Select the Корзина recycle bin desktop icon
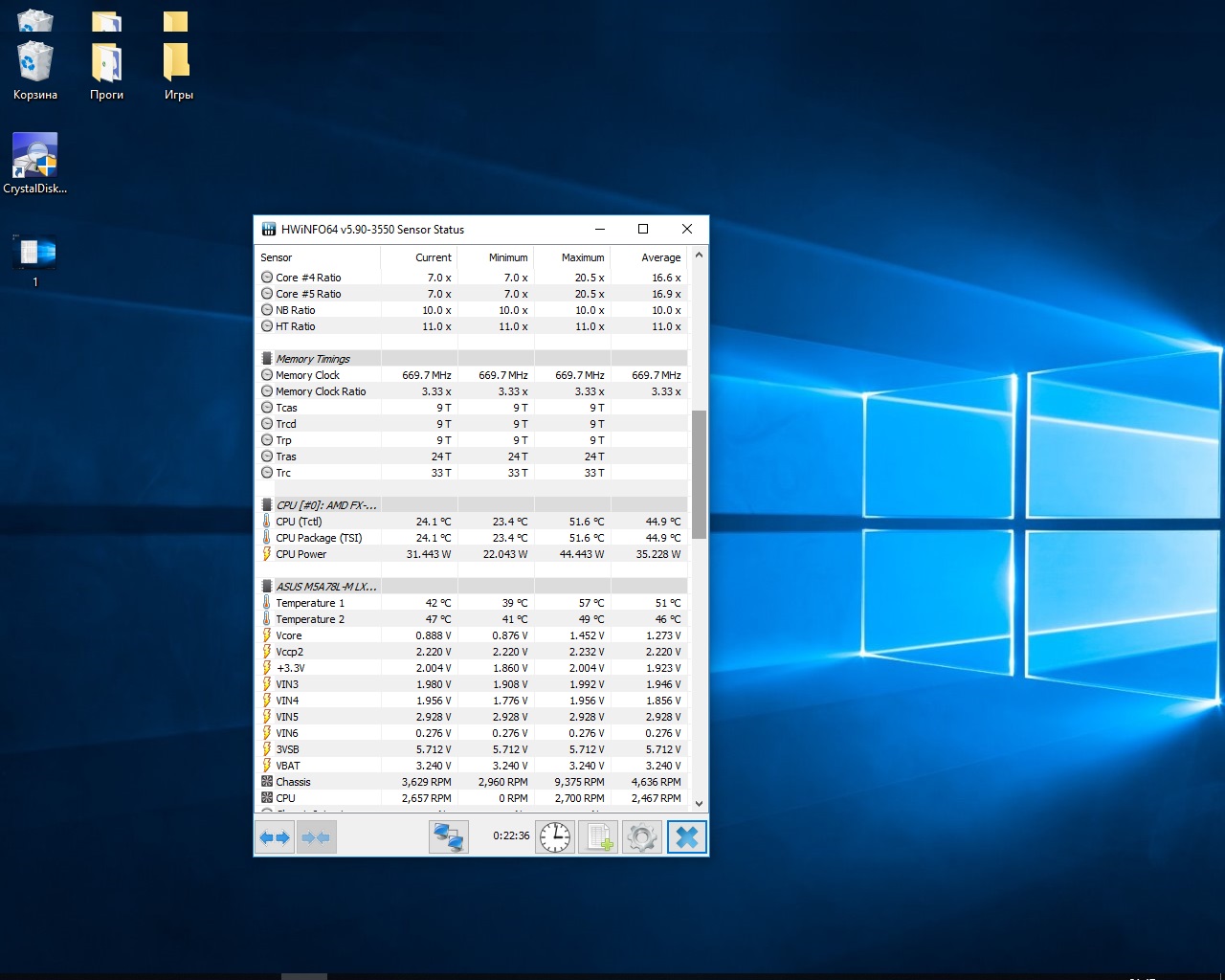The width and height of the screenshot is (1225, 980). pos(35,71)
